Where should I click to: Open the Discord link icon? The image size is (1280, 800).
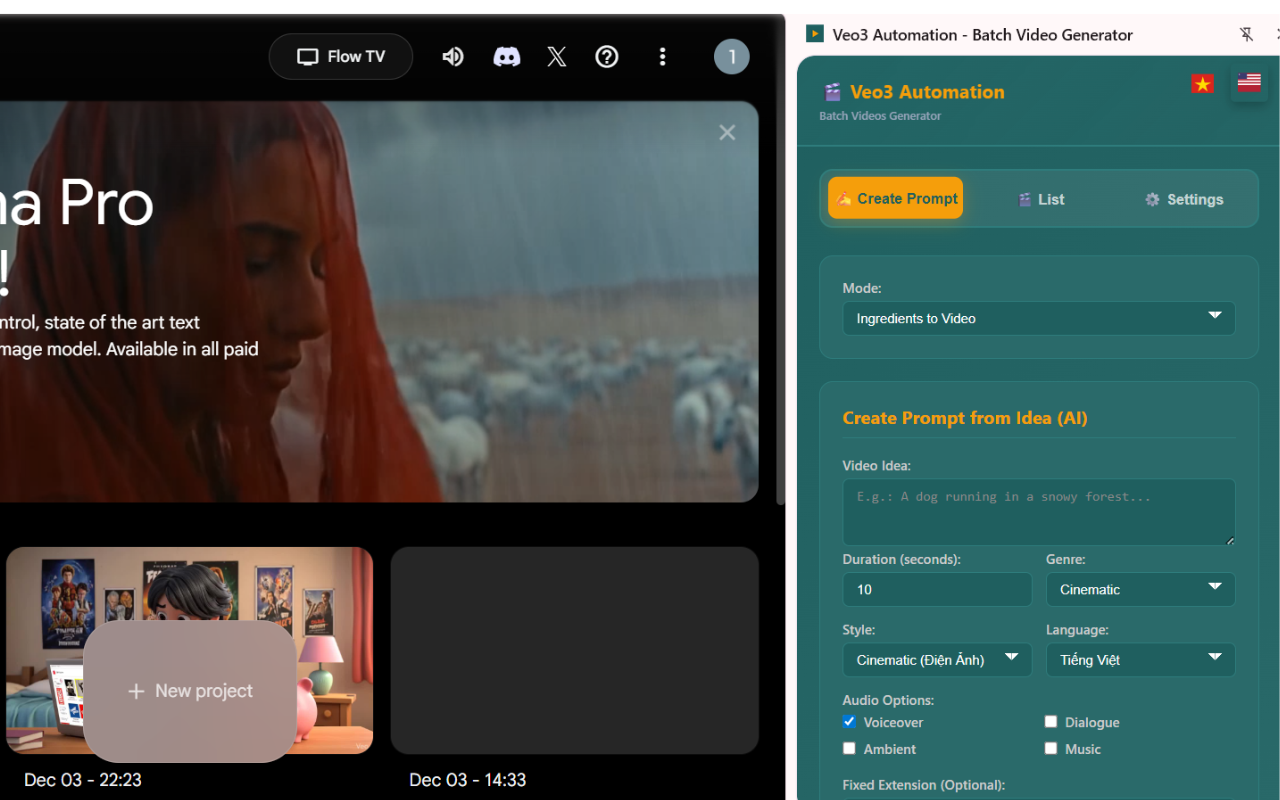click(x=507, y=57)
